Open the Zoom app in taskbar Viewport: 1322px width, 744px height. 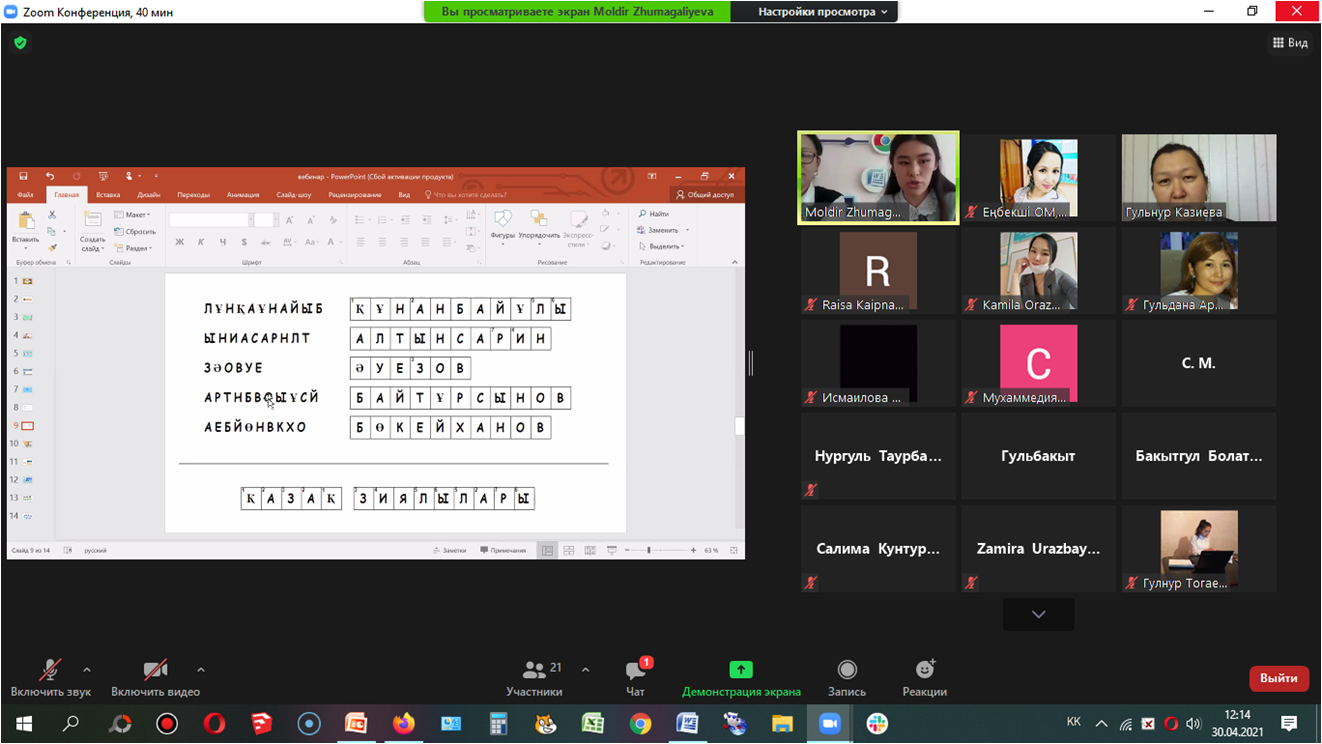point(830,724)
